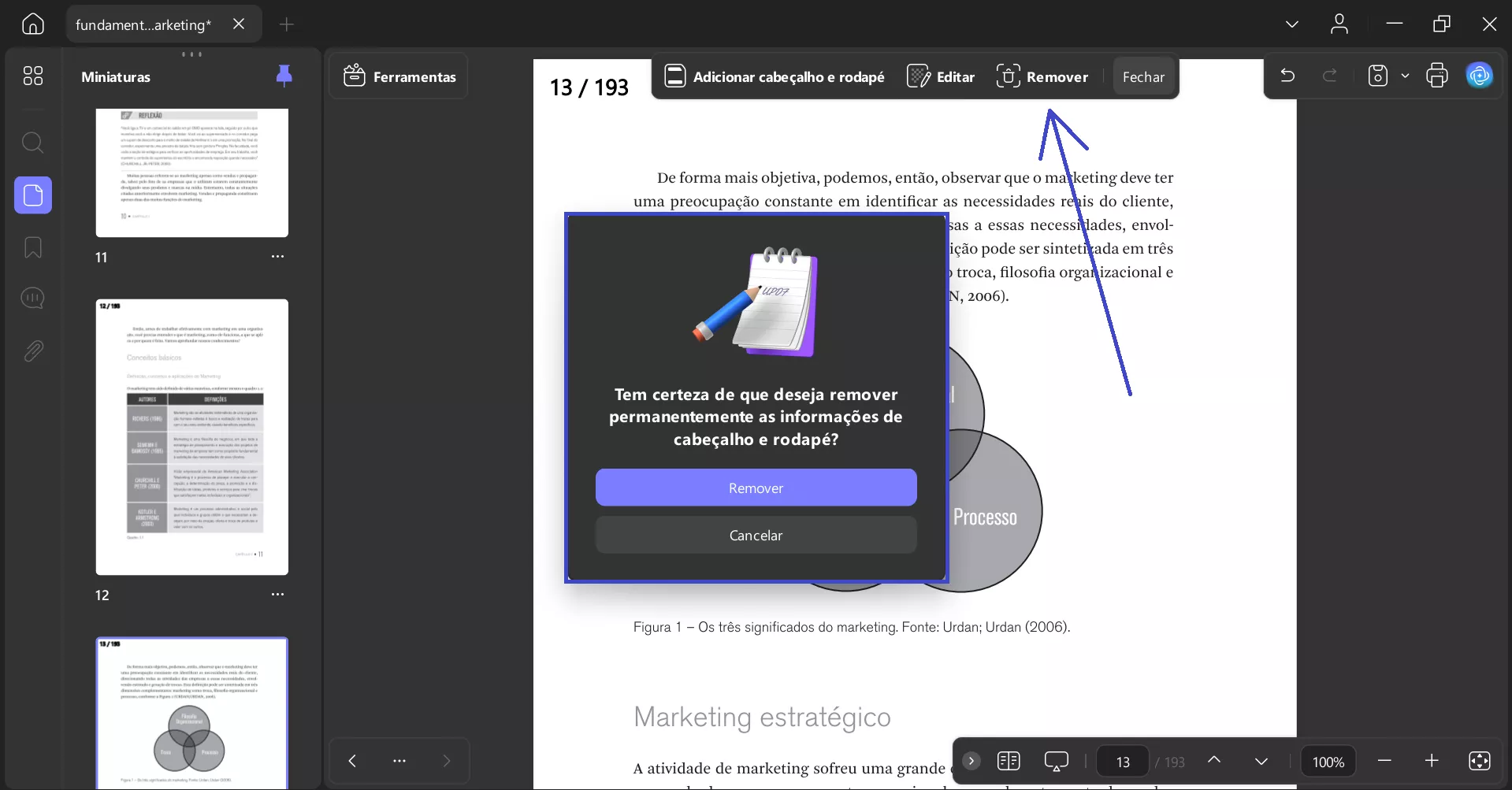Open the AI assistant icon
Screen dimensions: 1512x790
(1479, 76)
